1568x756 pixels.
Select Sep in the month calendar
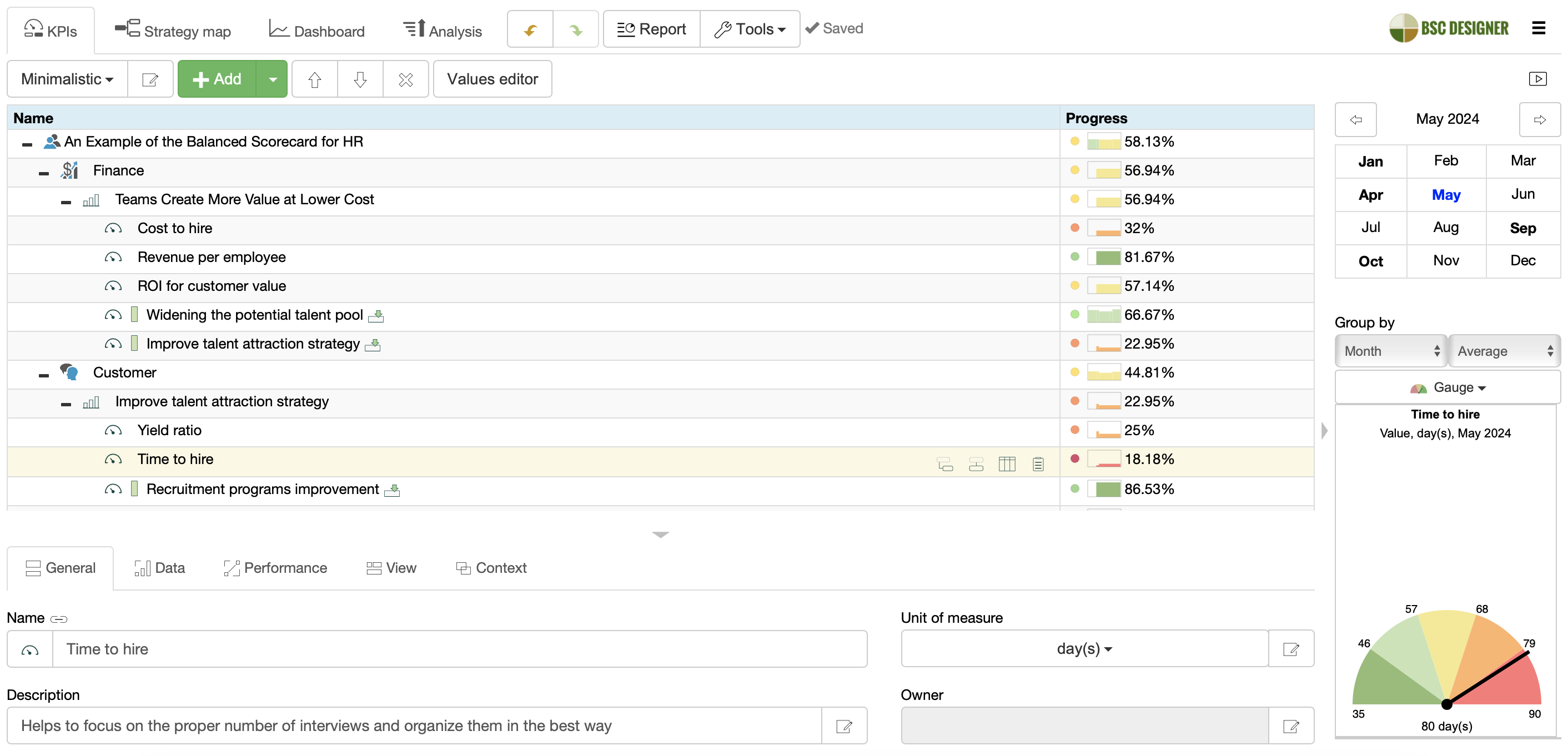[x=1522, y=228]
